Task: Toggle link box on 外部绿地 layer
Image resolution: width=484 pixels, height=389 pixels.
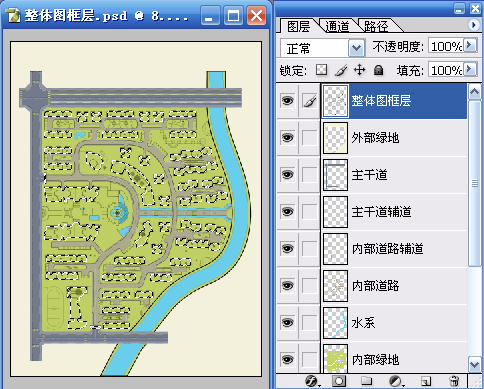Action: tap(310, 138)
